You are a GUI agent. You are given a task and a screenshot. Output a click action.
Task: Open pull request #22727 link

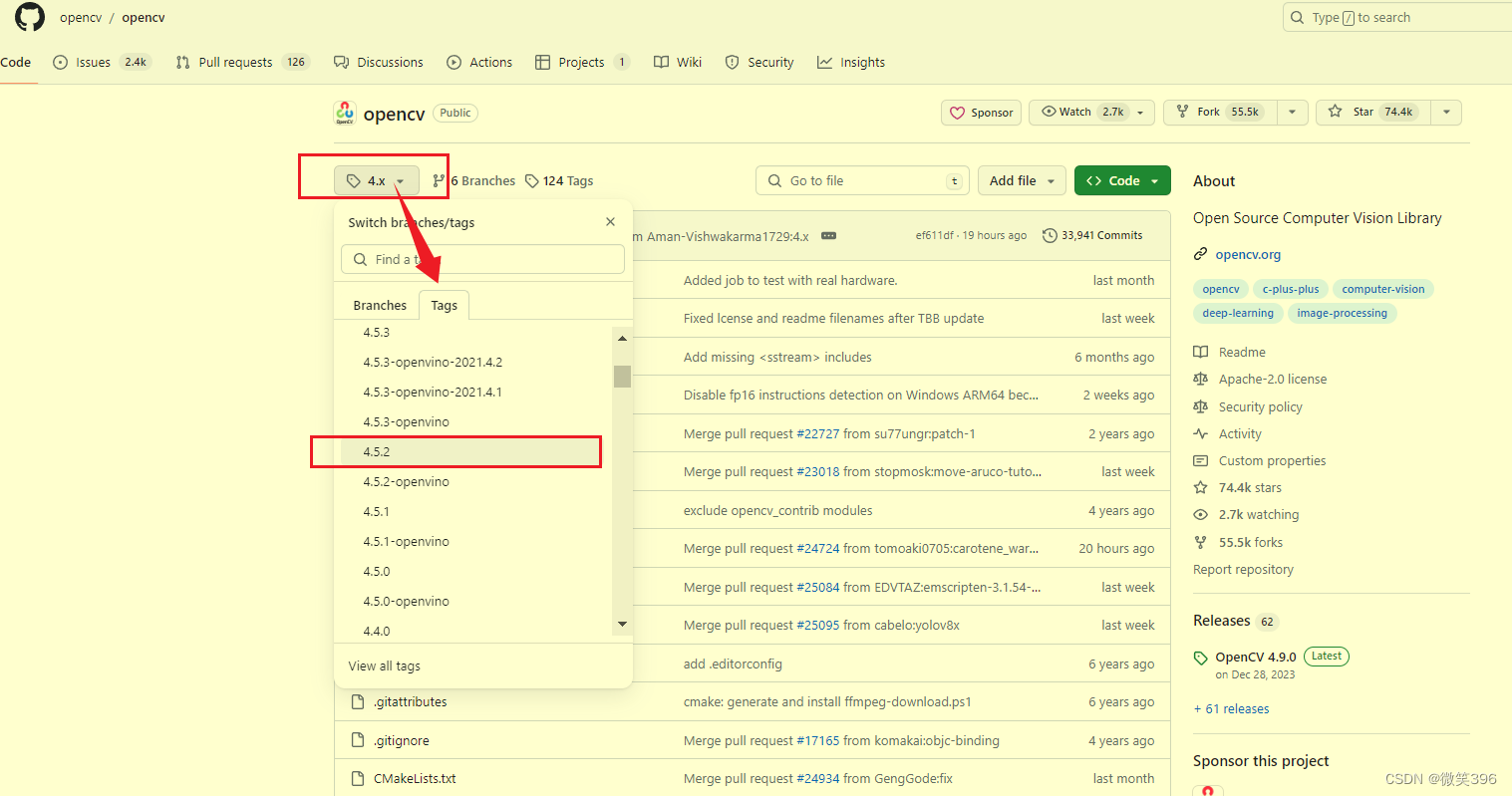coord(818,433)
